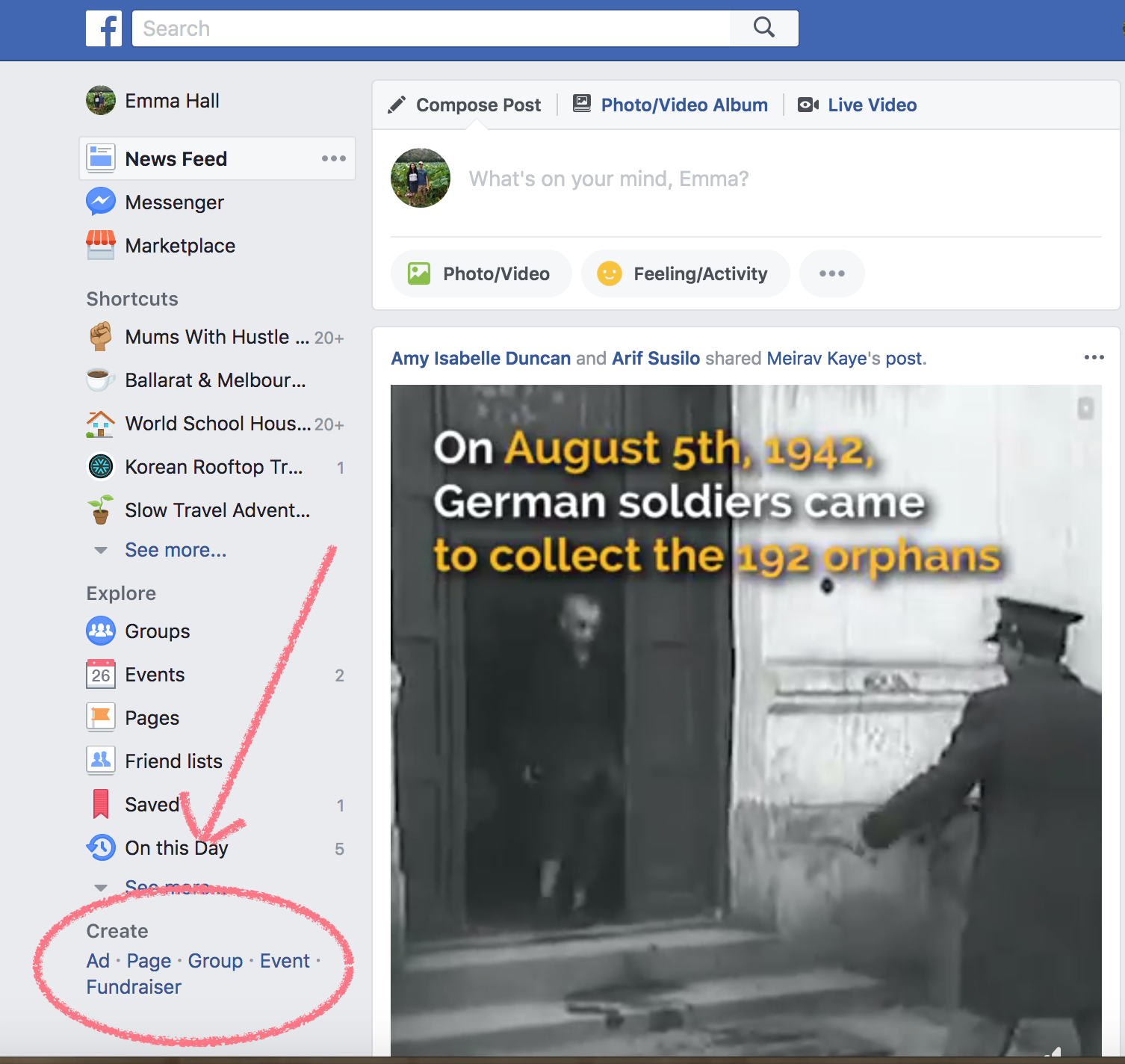Open more composer options ellipsis
The width and height of the screenshot is (1125, 1064).
pos(832,273)
